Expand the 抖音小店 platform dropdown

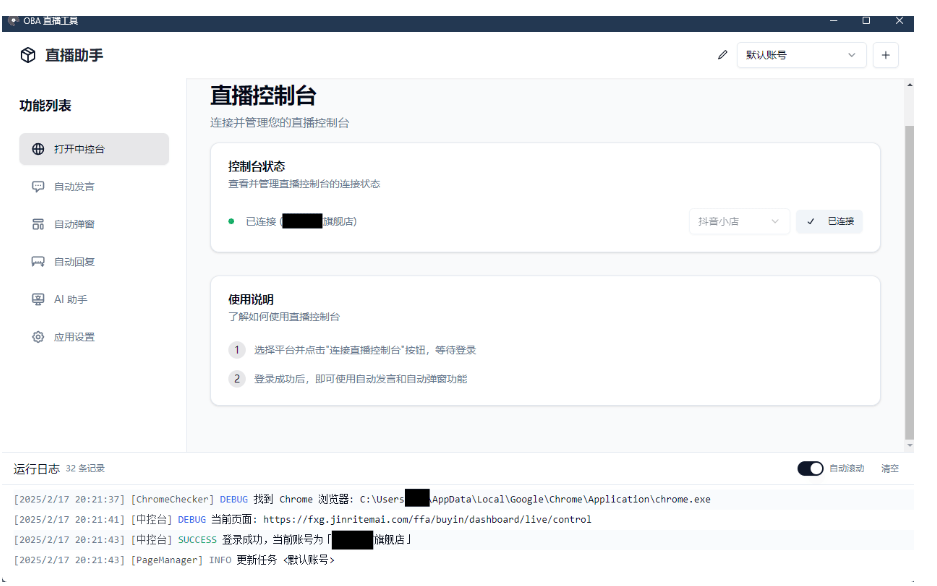coord(738,221)
